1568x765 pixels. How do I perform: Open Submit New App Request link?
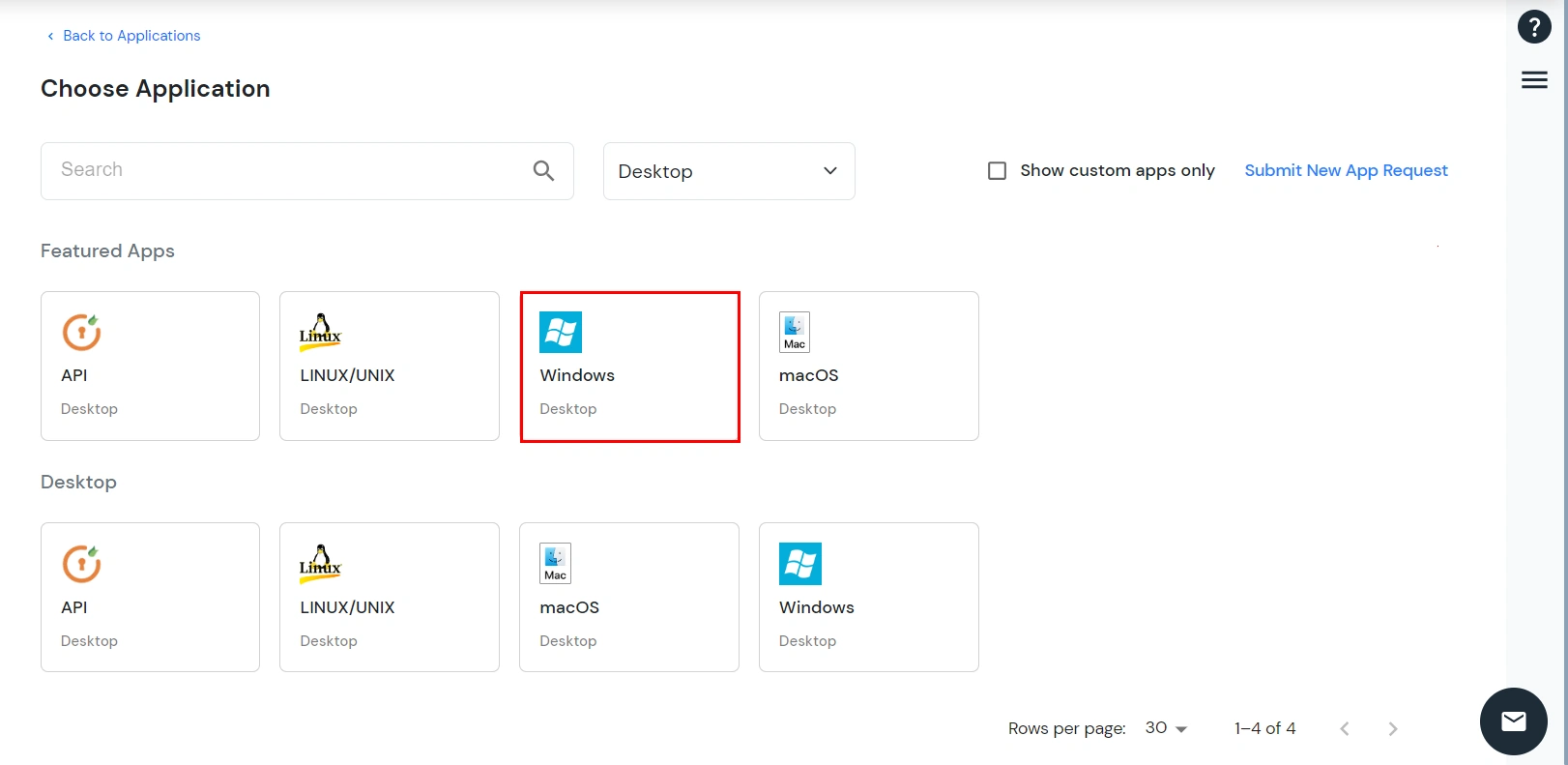[x=1346, y=170]
